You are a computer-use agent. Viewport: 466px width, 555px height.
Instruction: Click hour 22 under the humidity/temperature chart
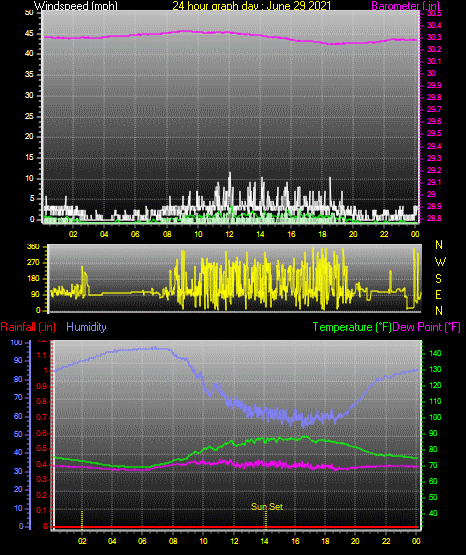[x=386, y=541]
